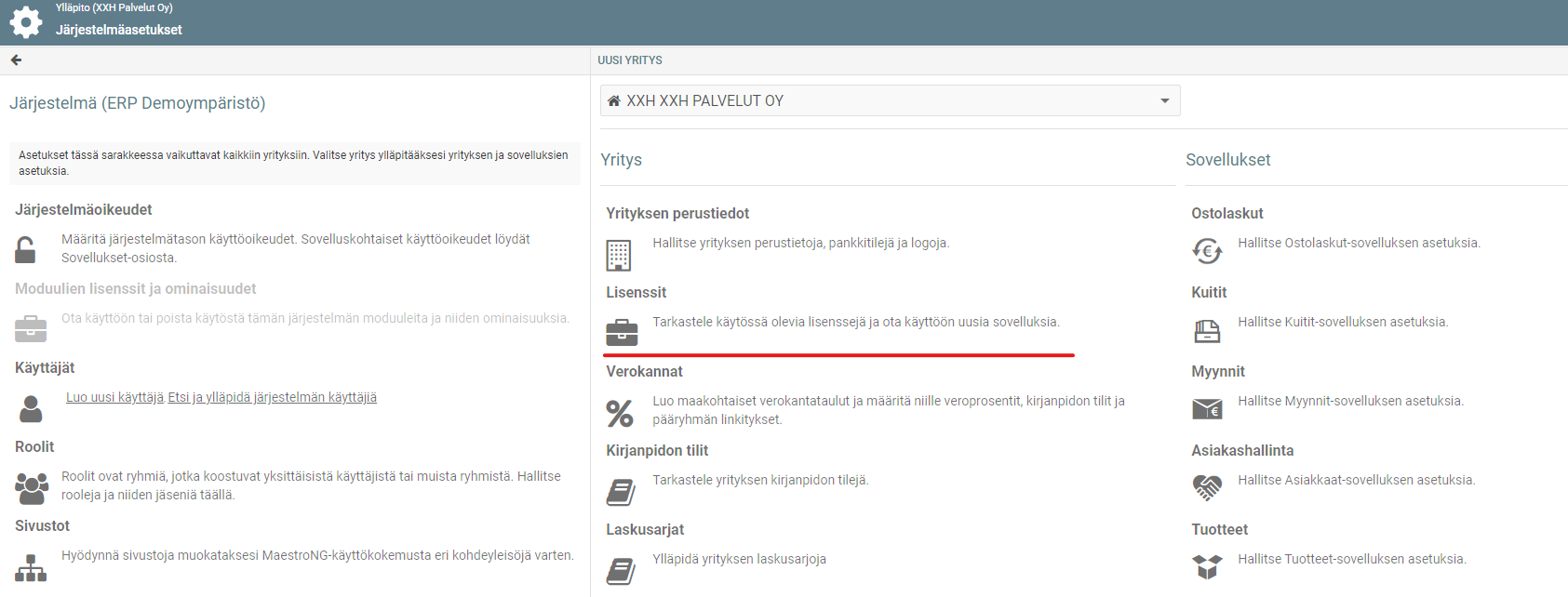Select the group Roolit icon
The width and height of the screenshot is (1568, 597).
pos(32,488)
